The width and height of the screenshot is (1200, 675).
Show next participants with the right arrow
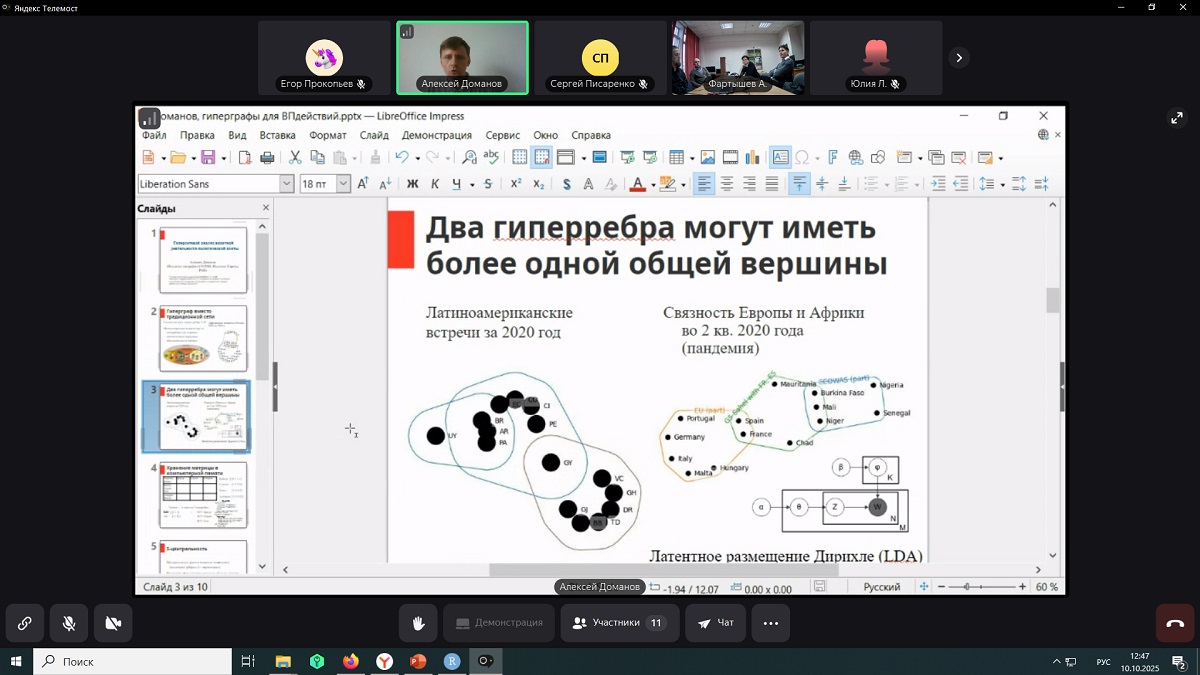pos(958,58)
